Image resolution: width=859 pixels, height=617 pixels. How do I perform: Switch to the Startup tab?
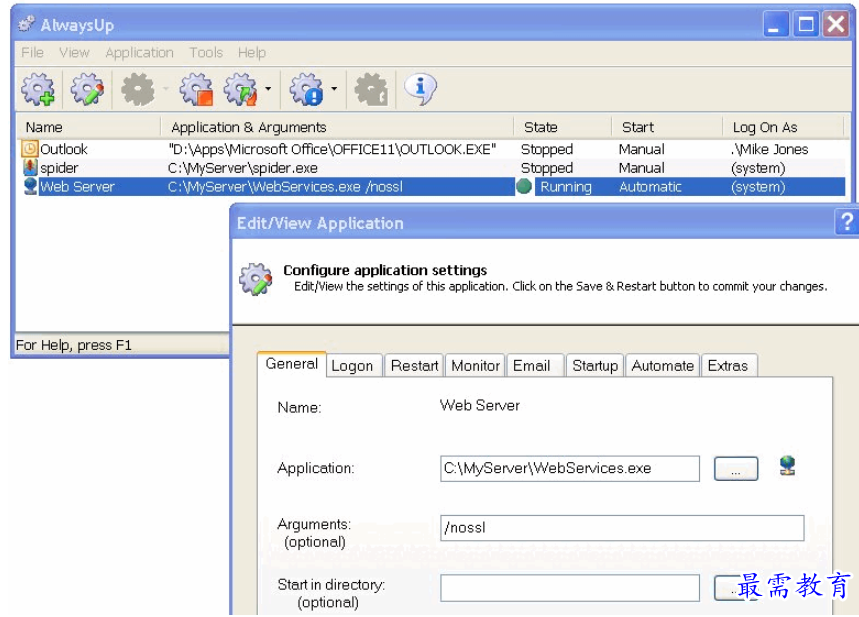pos(595,365)
